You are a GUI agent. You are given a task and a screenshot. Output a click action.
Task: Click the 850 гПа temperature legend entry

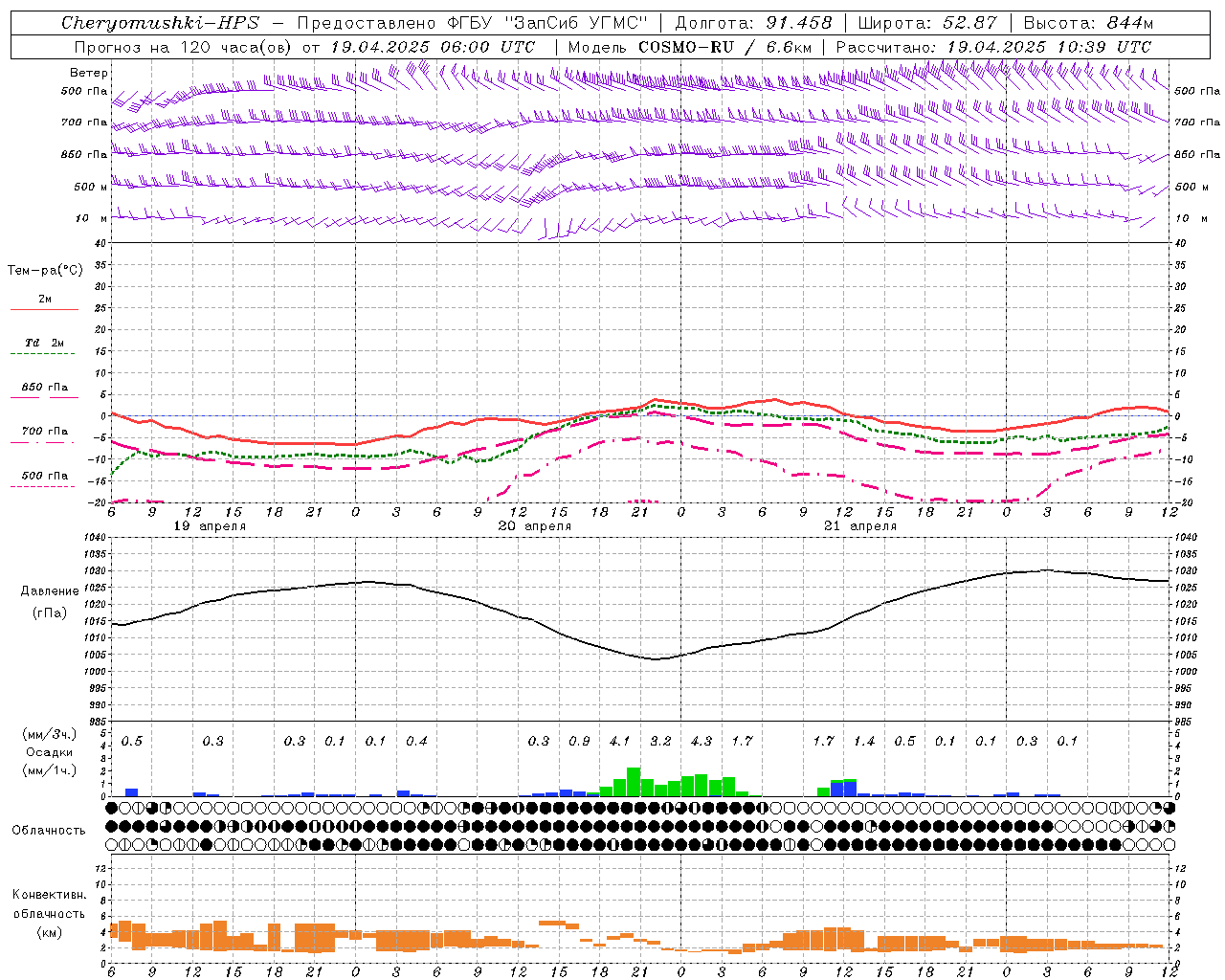point(45,388)
